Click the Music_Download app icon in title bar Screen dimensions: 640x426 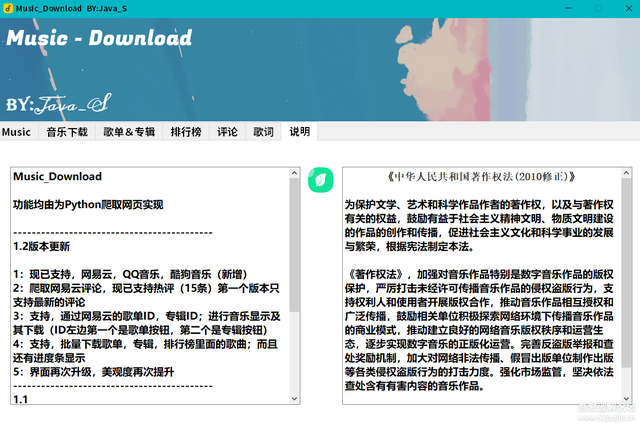[x=8, y=8]
